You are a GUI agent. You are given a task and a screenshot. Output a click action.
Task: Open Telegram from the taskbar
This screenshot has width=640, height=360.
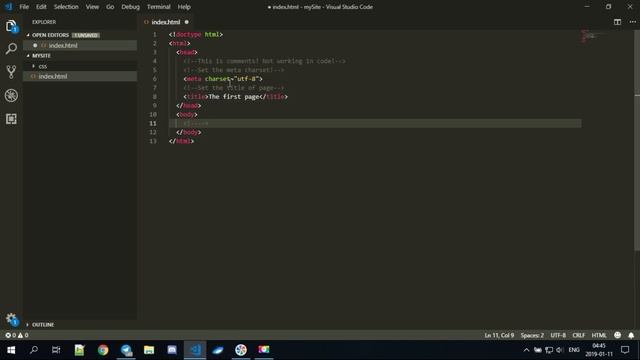tap(126, 350)
